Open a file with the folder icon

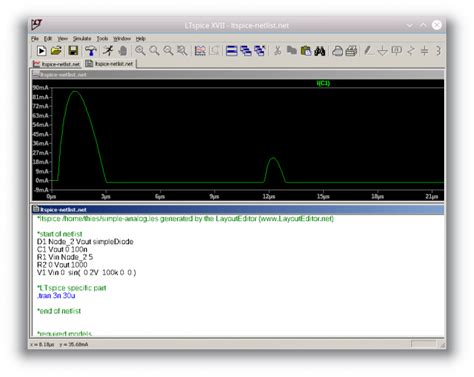[56, 51]
